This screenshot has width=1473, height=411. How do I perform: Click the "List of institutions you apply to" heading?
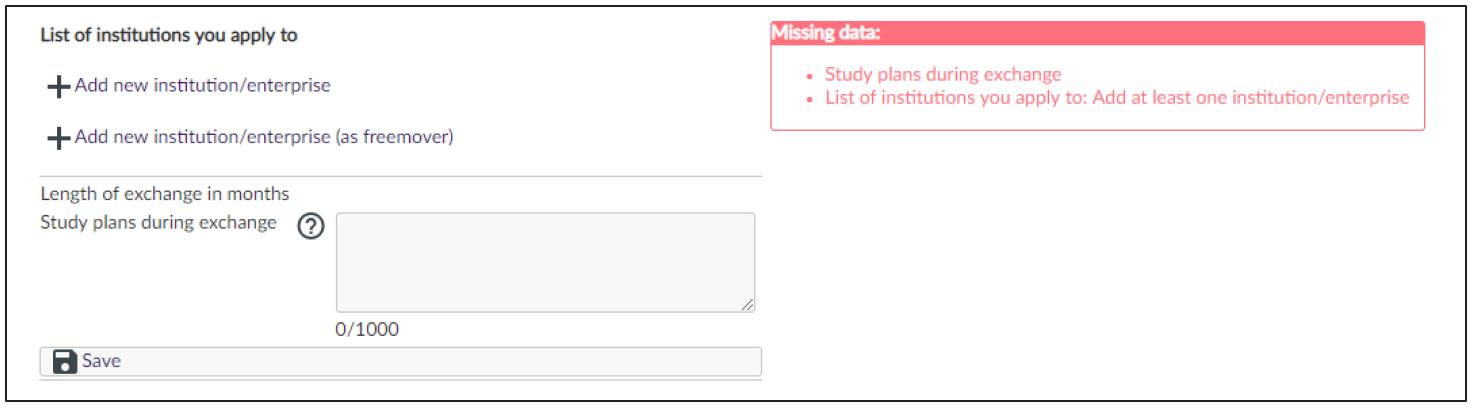click(x=169, y=36)
